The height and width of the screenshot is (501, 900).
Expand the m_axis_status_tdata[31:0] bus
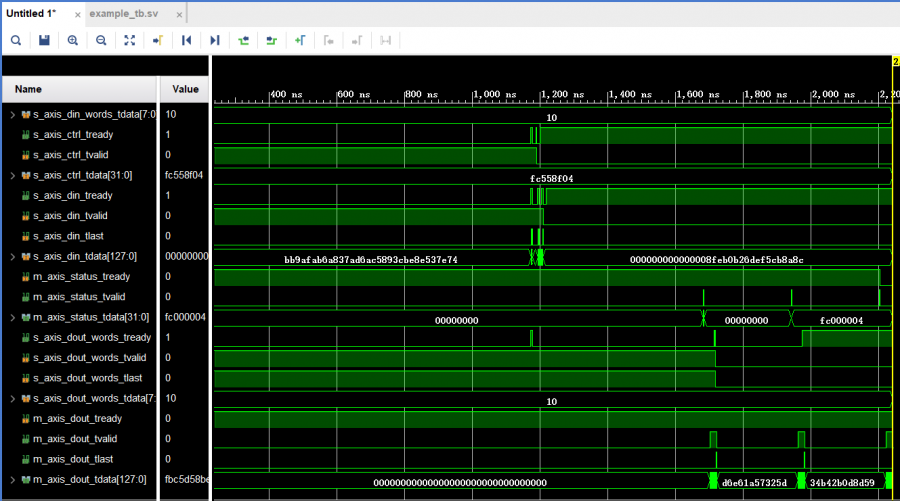13,317
